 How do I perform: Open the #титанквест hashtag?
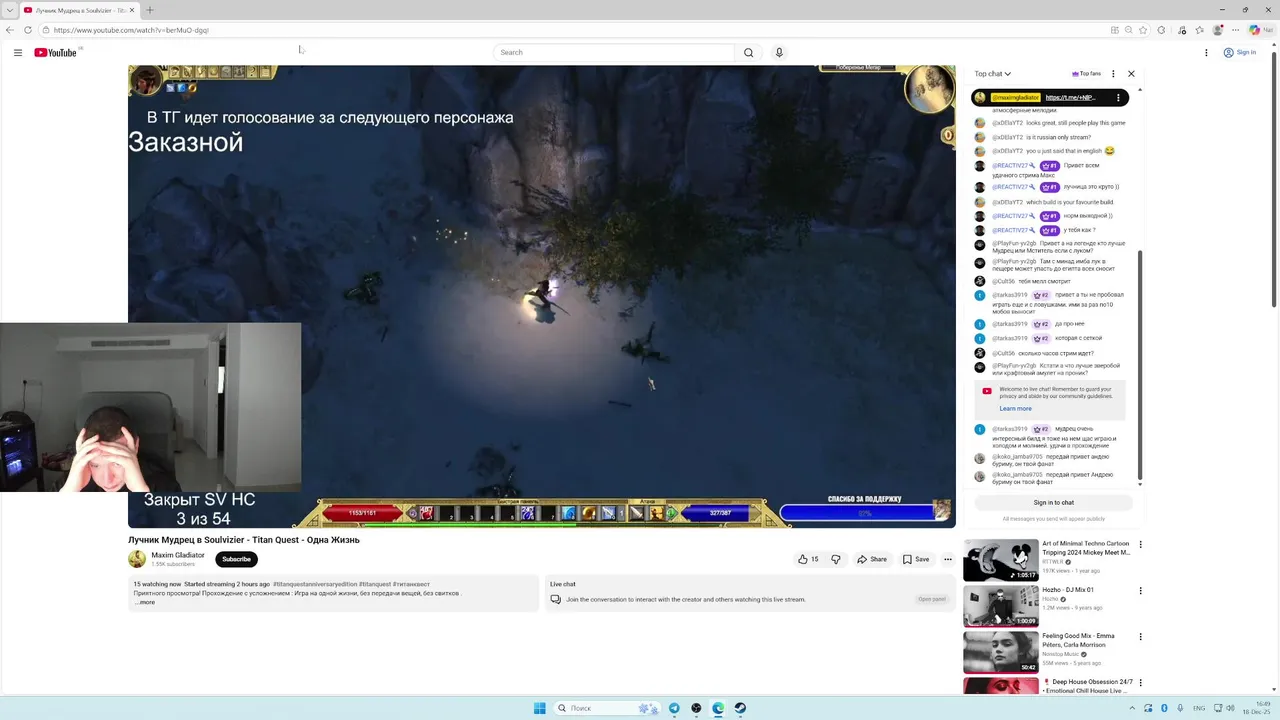pyautogui.click(x=411, y=584)
